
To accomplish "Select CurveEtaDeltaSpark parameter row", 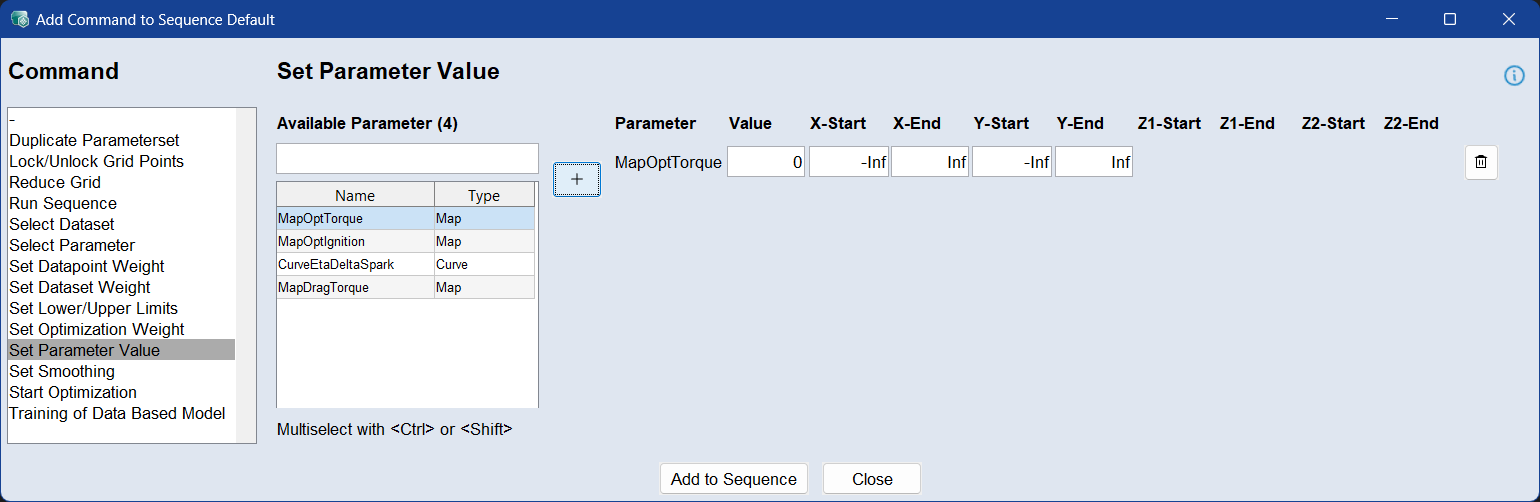I will [x=335, y=264].
